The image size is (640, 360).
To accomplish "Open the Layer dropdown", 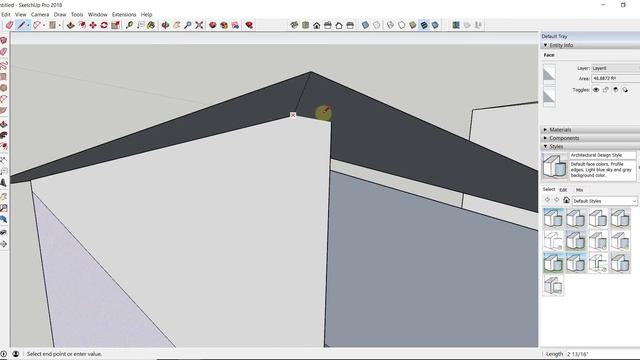I will pyautogui.click(x=616, y=68).
